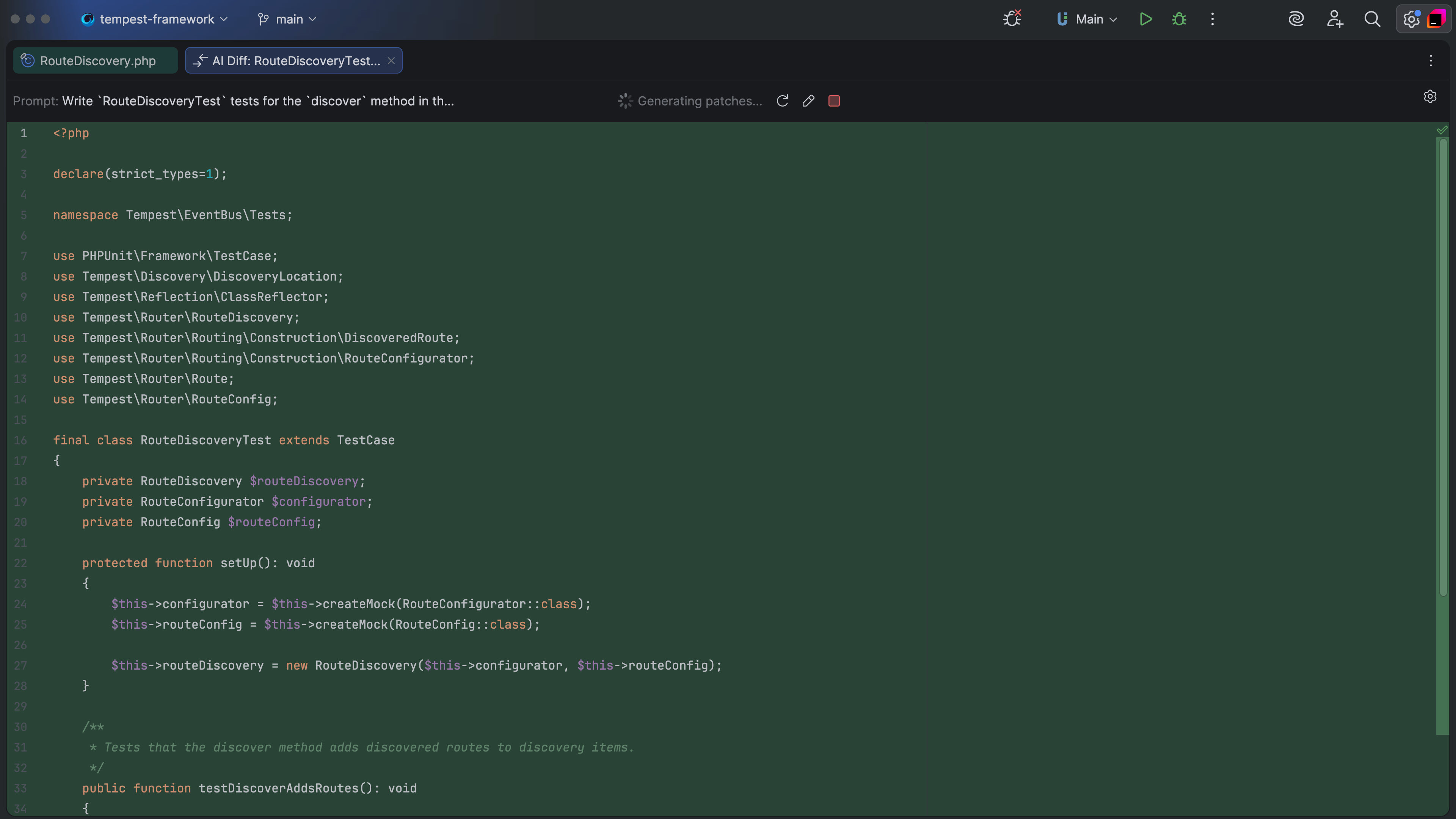Close the AI Diff: RouteDiscoveryTest tab

(x=392, y=61)
